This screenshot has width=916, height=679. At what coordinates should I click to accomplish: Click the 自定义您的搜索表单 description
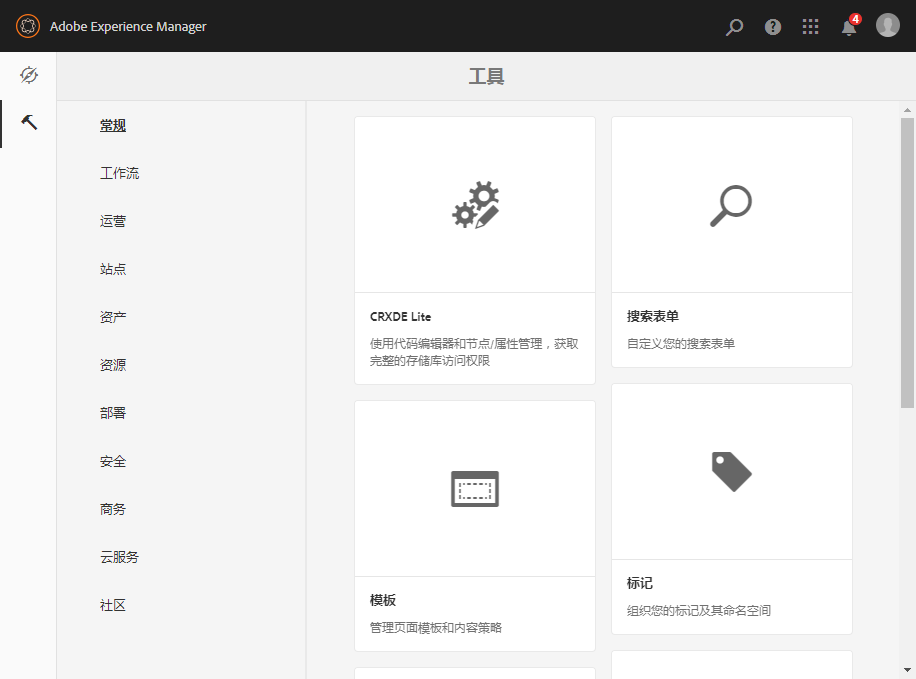681,344
